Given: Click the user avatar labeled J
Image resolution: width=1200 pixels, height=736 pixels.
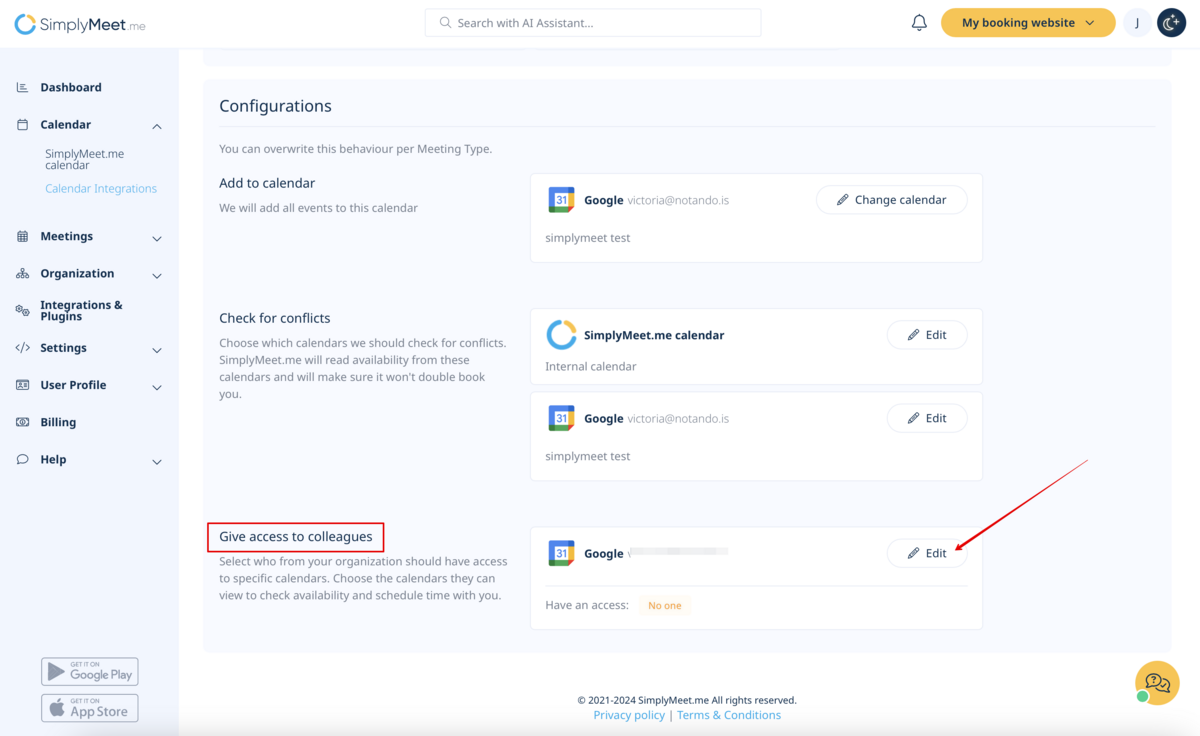Looking at the screenshot, I should pyautogui.click(x=1137, y=23).
